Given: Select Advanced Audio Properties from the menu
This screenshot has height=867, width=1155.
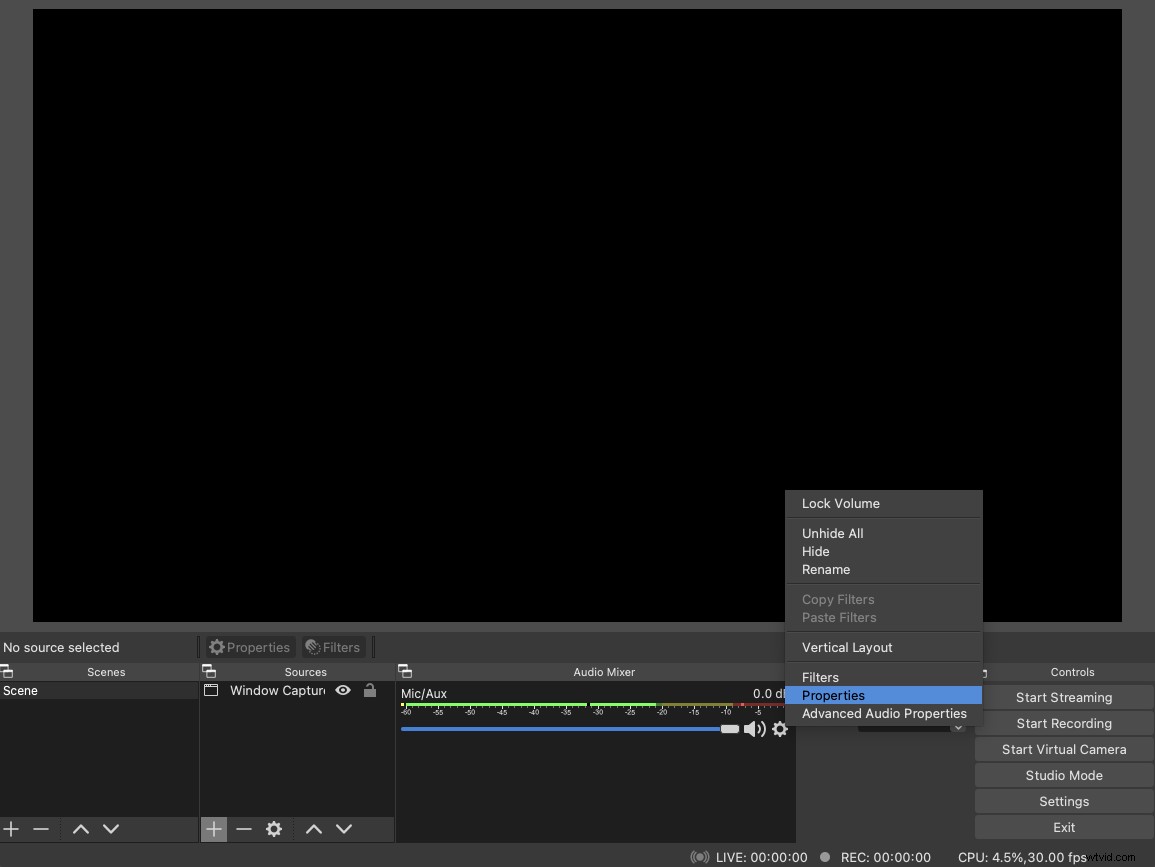Looking at the screenshot, I should 884,713.
